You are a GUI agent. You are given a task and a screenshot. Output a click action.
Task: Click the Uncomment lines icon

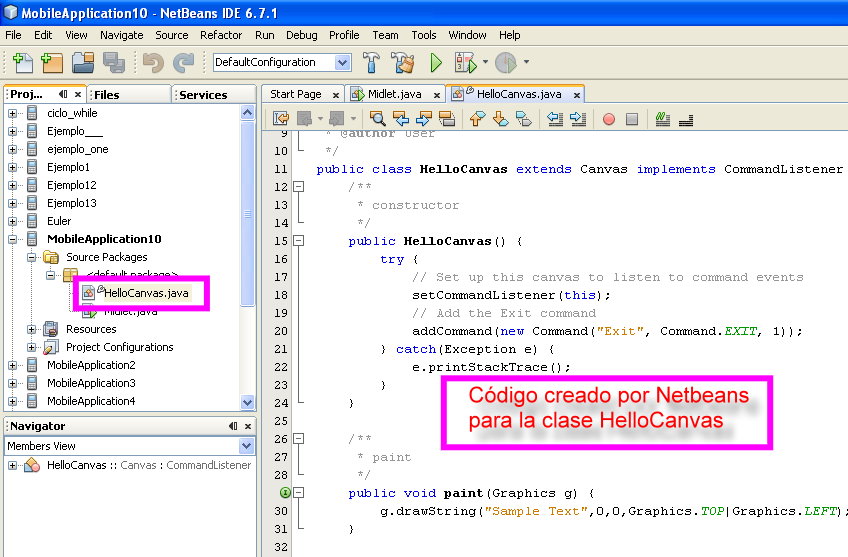coord(686,120)
